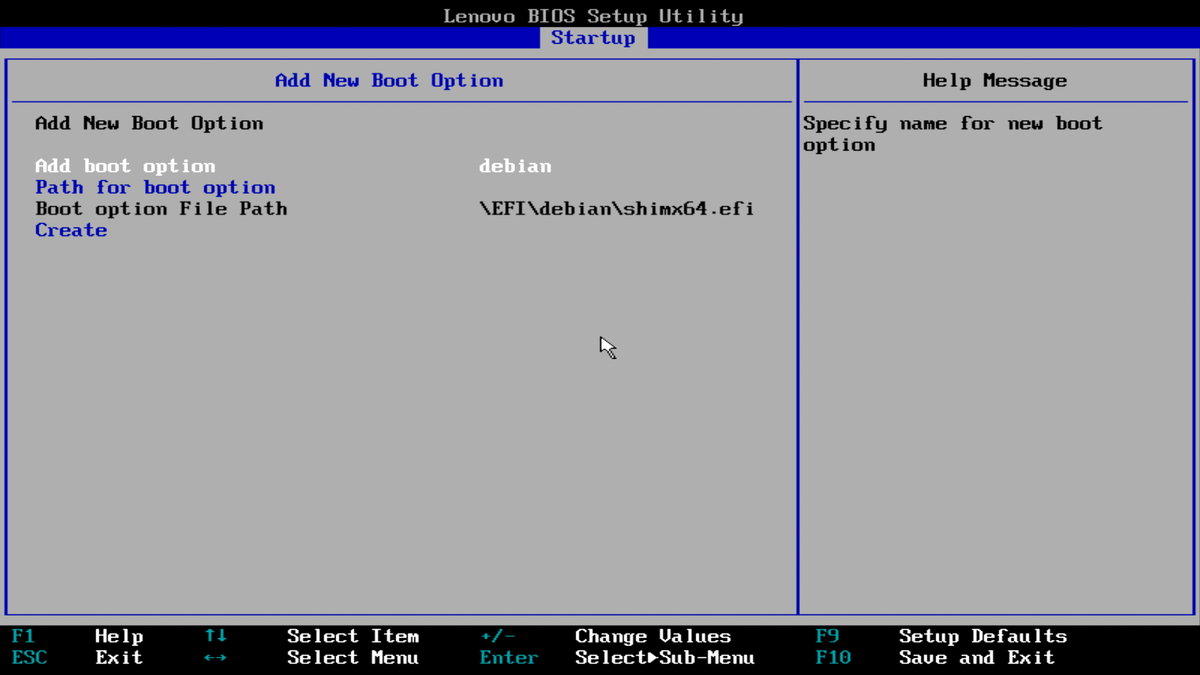The height and width of the screenshot is (675, 1200).
Task: Edit the debian boot option name
Action: pos(515,166)
